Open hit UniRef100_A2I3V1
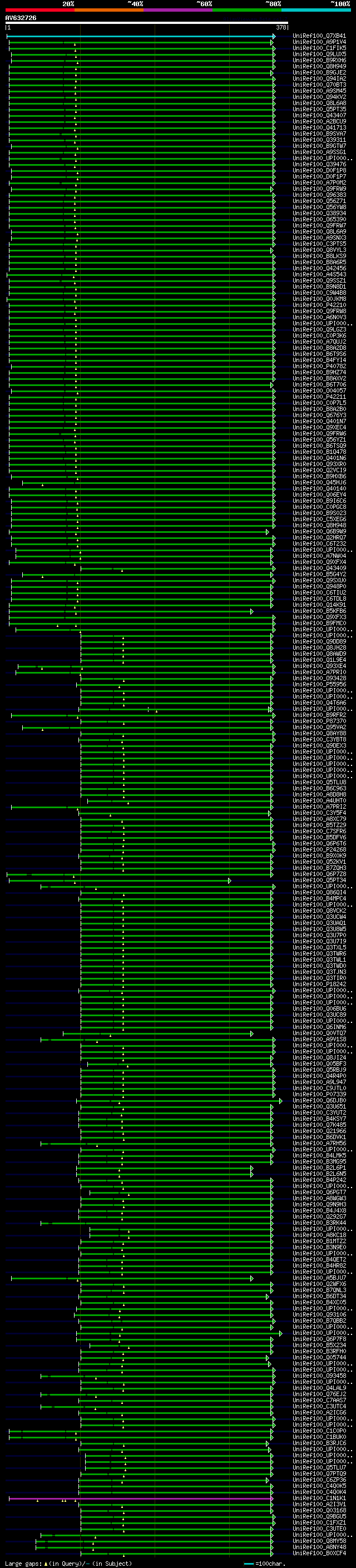This screenshot has width=356, height=1568. (319, 1505)
